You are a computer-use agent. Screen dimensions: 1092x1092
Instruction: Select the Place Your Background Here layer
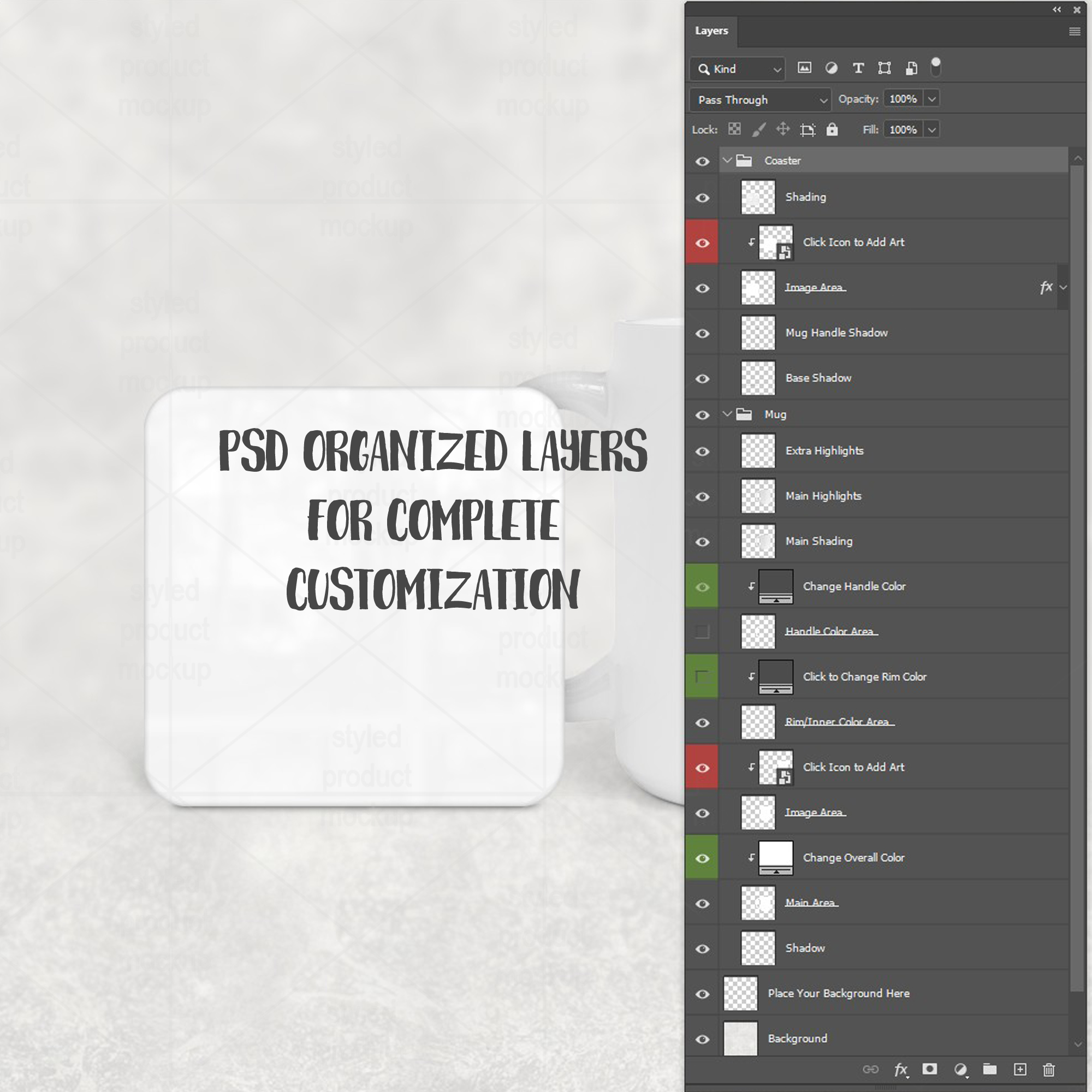[838, 993]
